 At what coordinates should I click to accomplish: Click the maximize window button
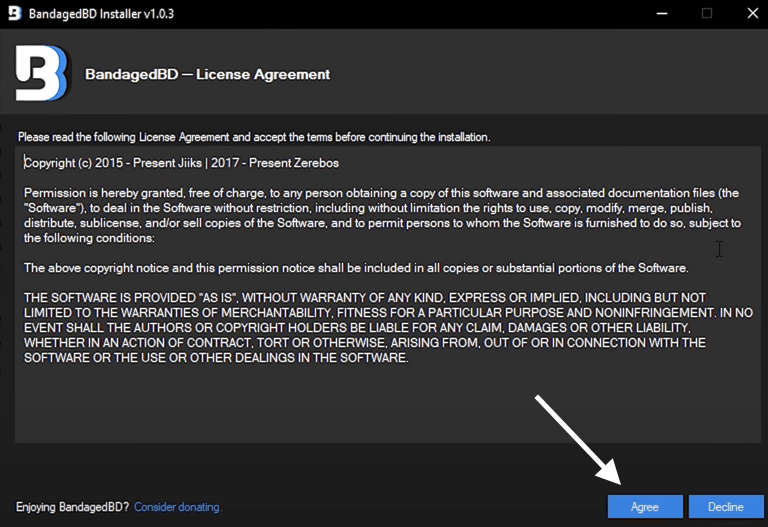point(706,13)
